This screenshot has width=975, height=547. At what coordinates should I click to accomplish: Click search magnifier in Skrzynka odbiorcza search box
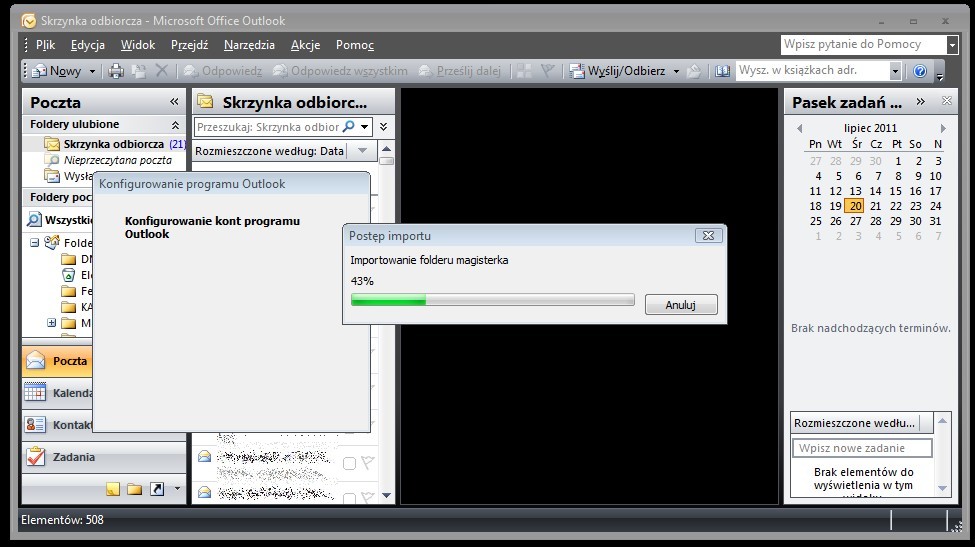(x=348, y=127)
